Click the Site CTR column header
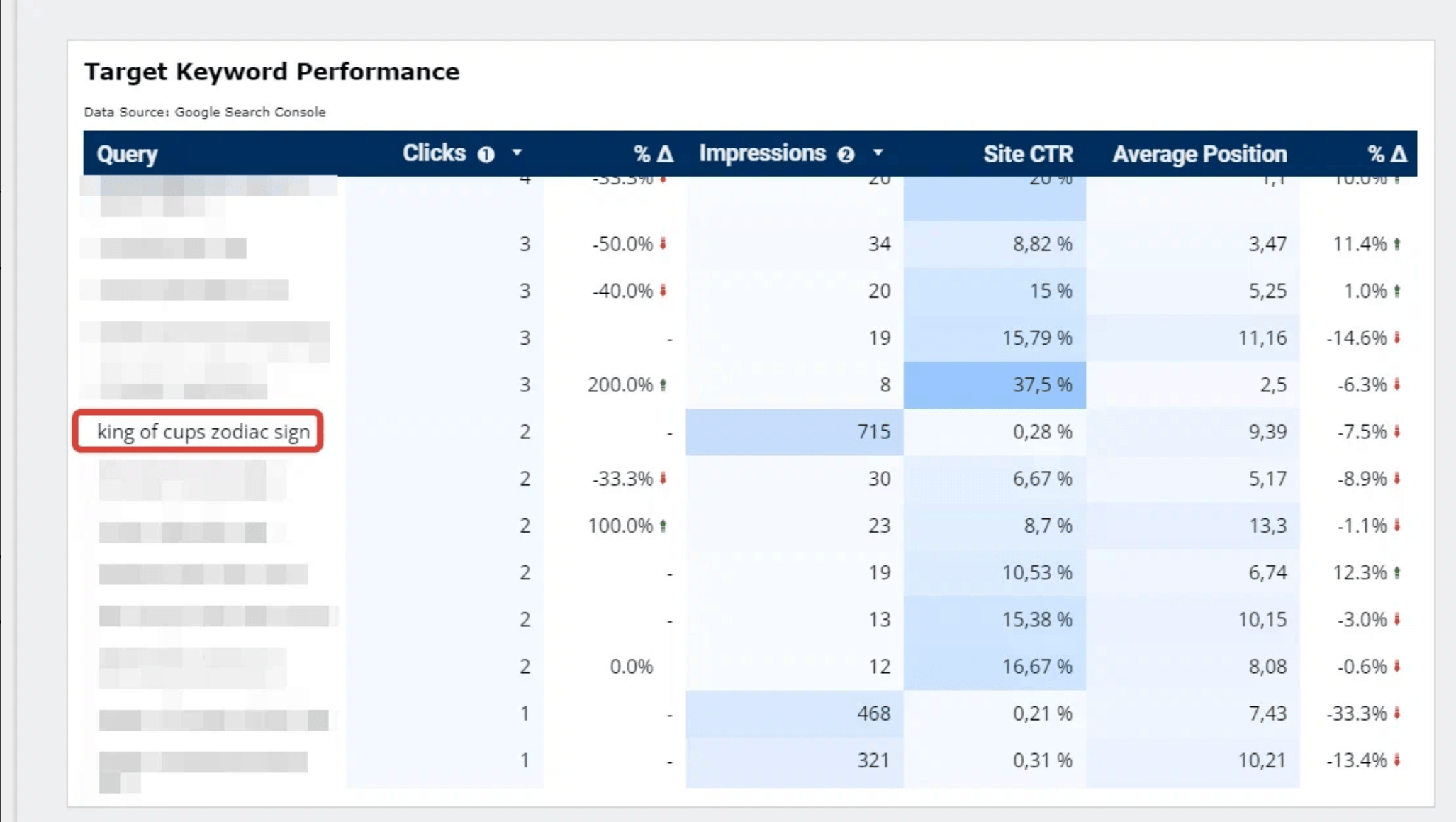The height and width of the screenshot is (822, 1456). pos(1027,154)
